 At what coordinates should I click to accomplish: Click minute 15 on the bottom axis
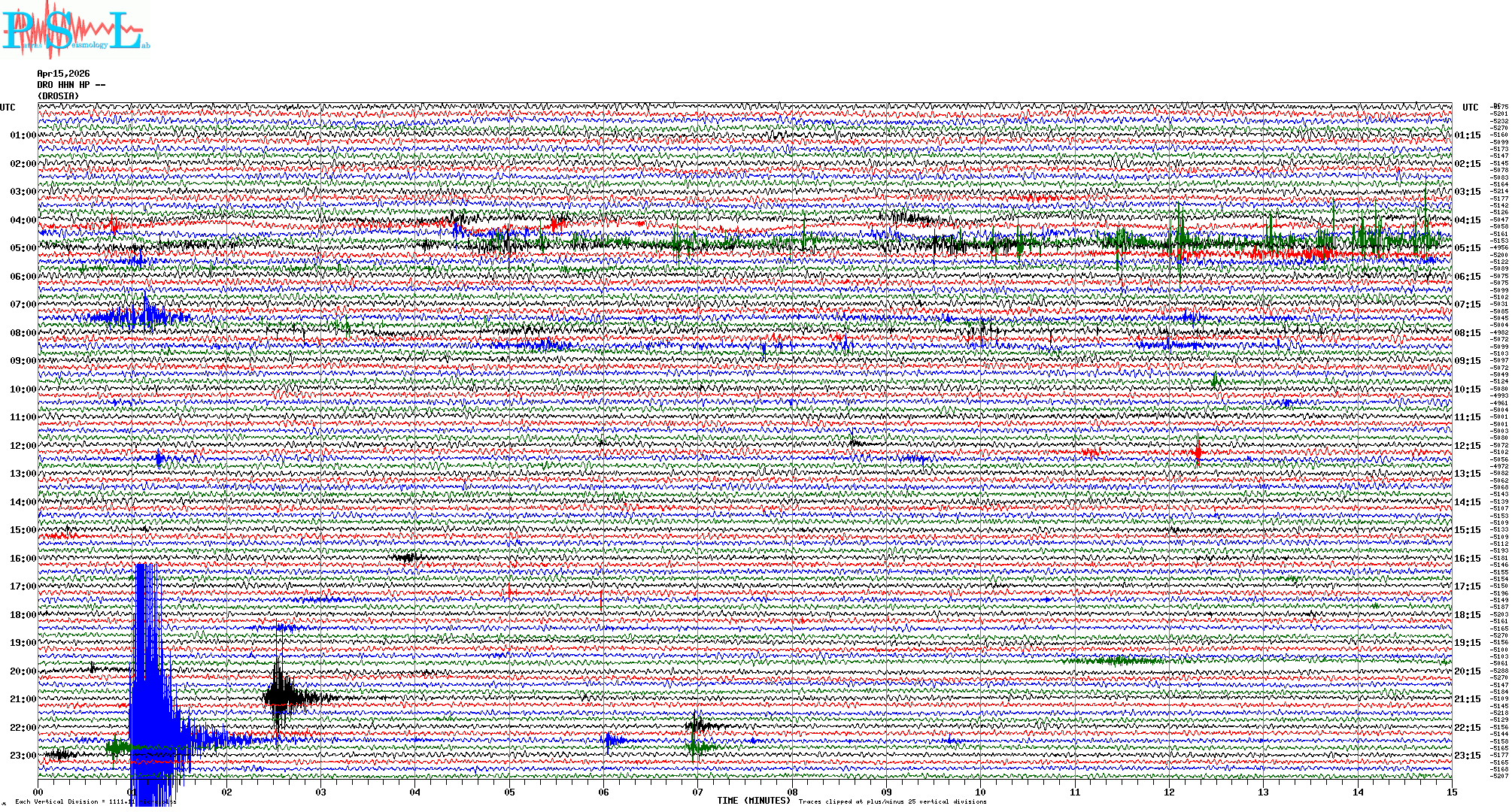1451,792
